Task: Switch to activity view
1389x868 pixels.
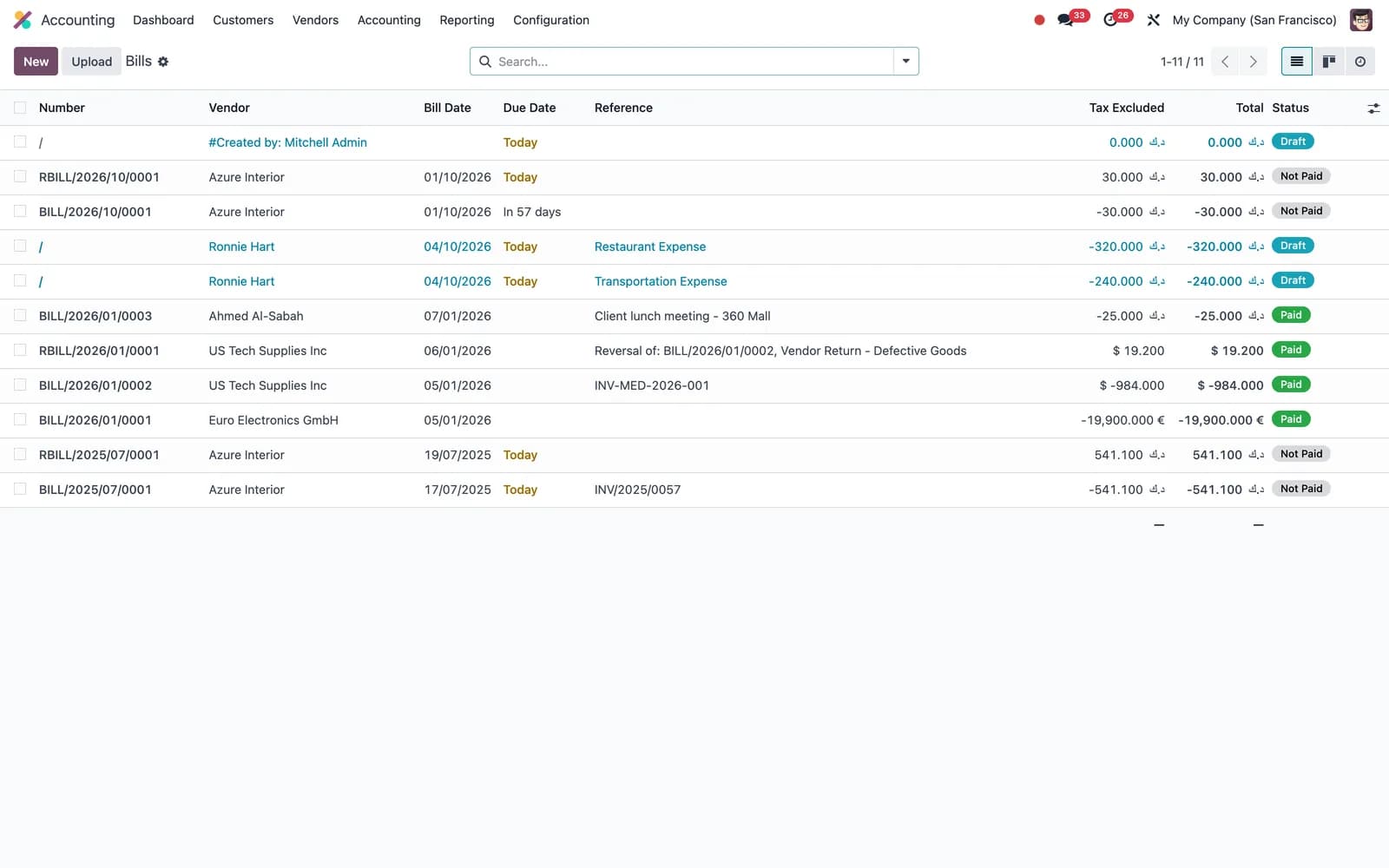Action: coord(1360,62)
